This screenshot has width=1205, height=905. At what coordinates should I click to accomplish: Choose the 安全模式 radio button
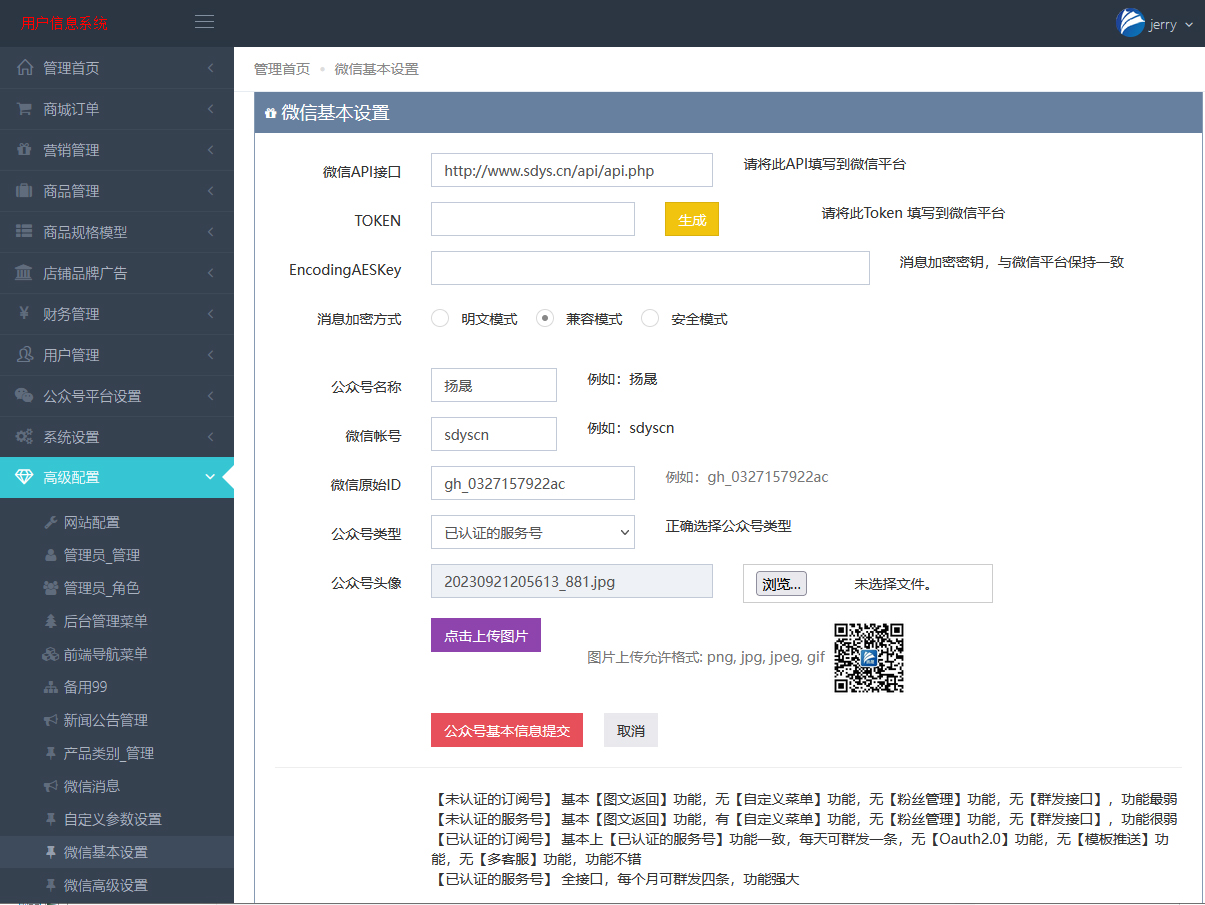[x=650, y=319]
